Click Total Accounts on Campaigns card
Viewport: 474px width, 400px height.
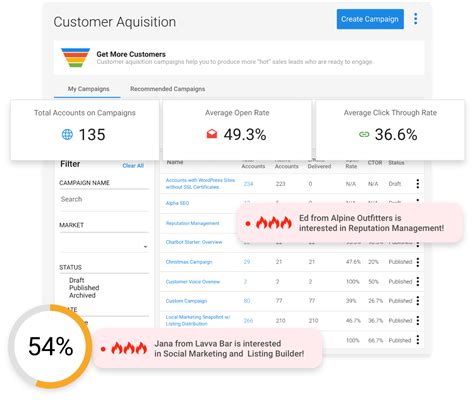coord(85,130)
